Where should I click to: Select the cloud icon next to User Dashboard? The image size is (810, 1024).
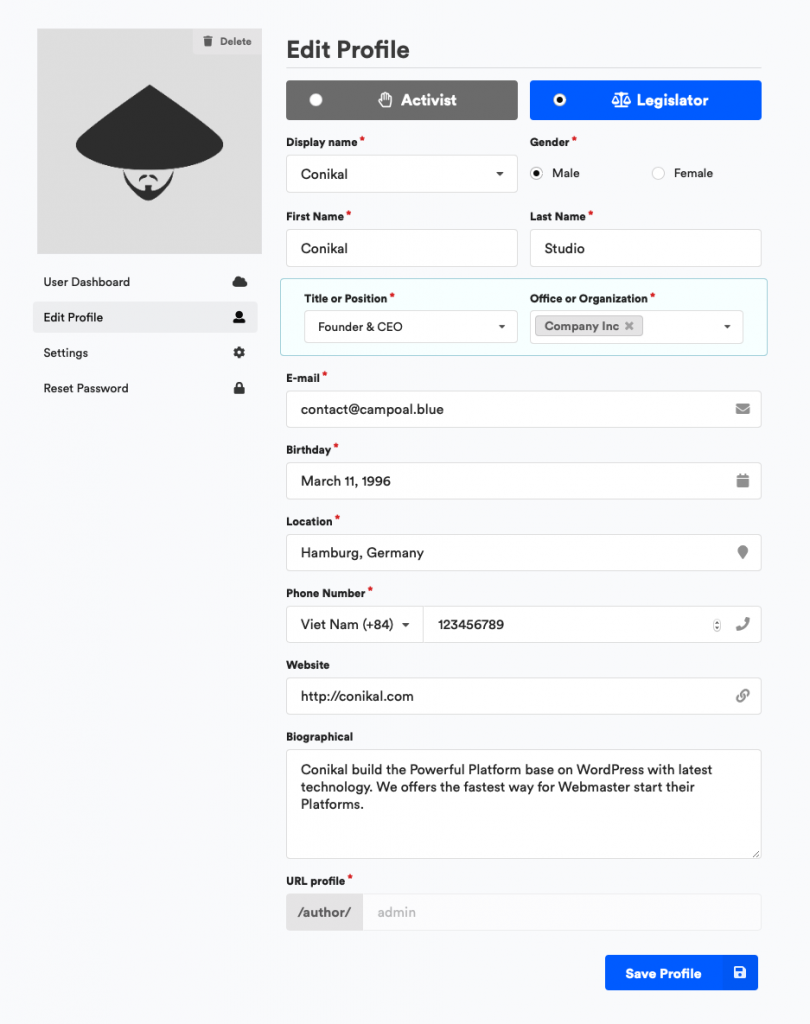240,282
